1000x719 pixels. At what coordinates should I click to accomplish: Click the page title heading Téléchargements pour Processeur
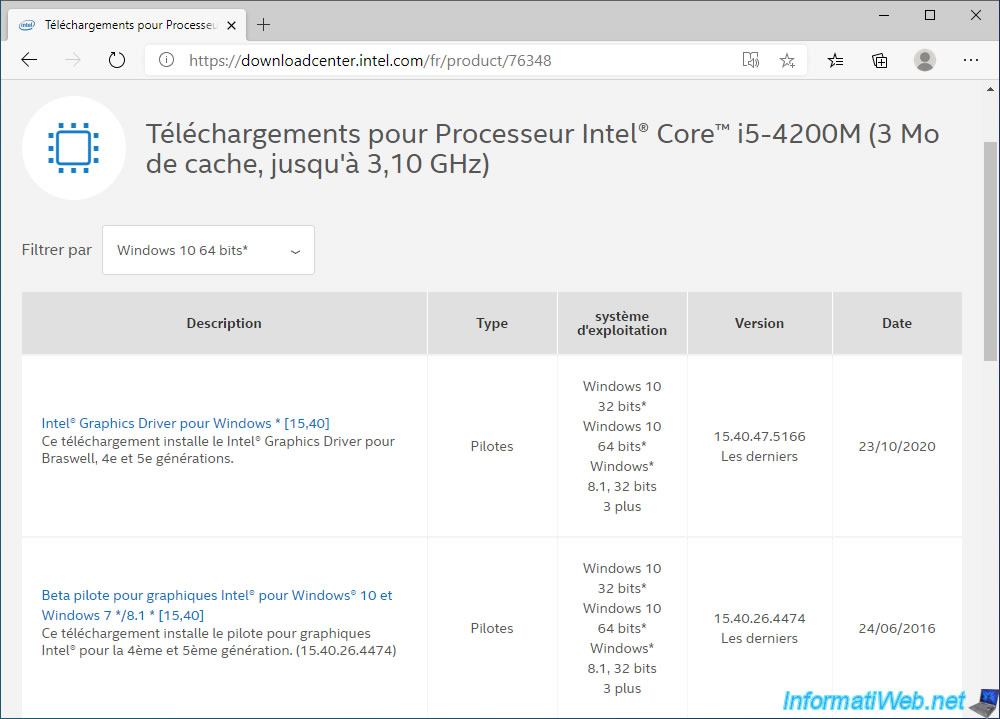coord(542,149)
